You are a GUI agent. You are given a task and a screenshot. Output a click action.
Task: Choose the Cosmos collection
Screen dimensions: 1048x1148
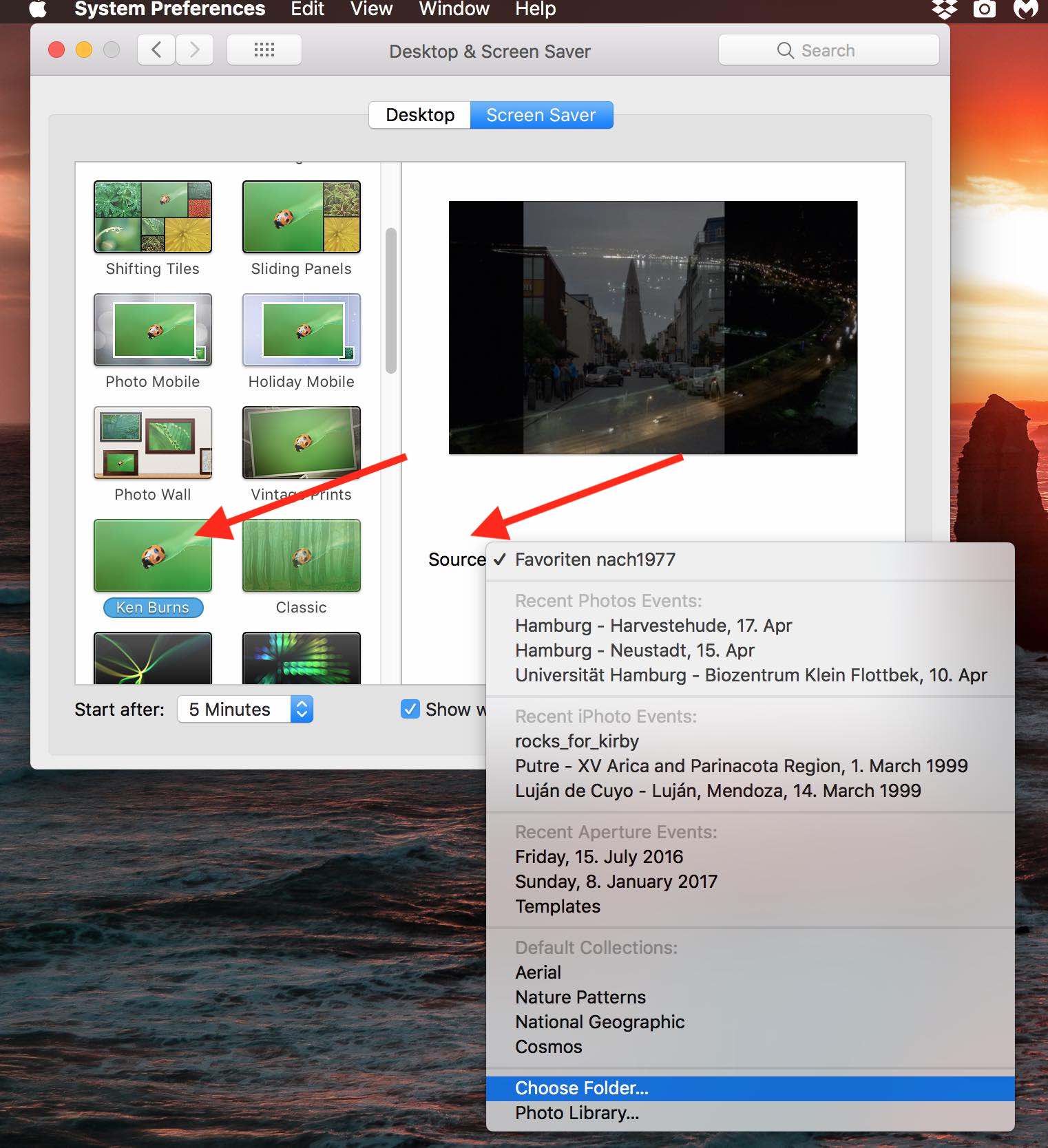point(750,1047)
